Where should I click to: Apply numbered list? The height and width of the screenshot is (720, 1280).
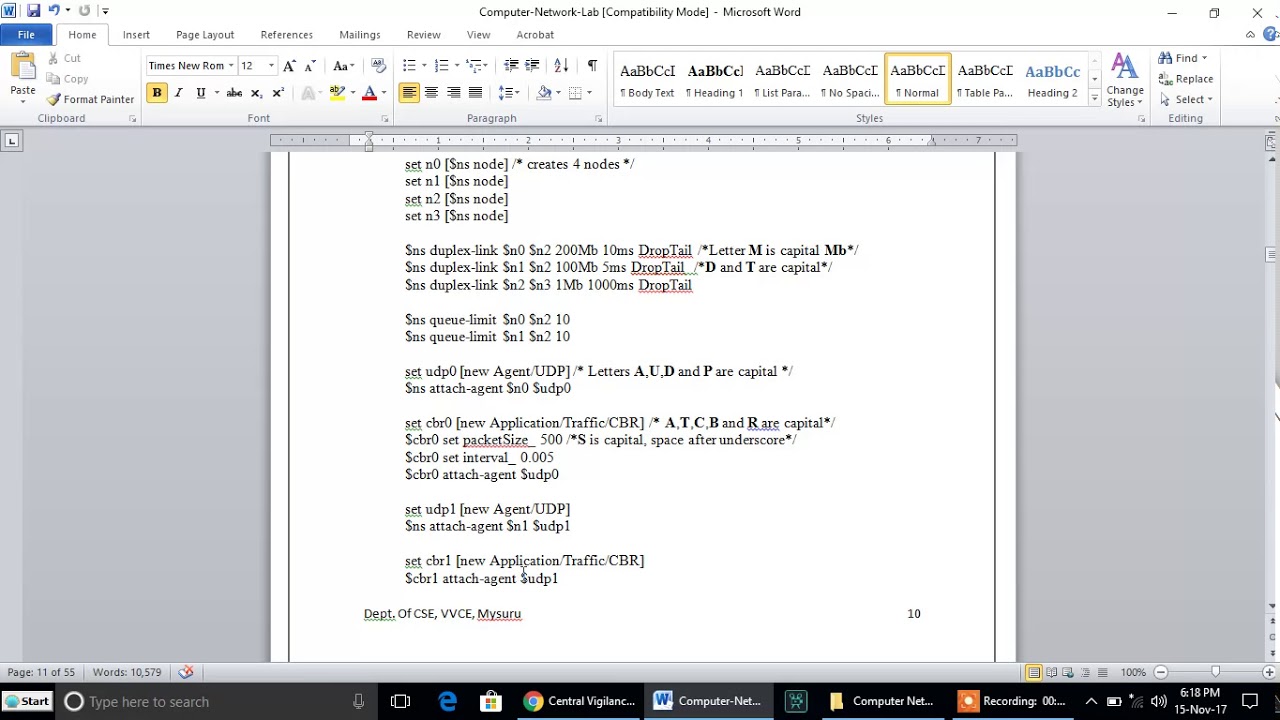441,66
